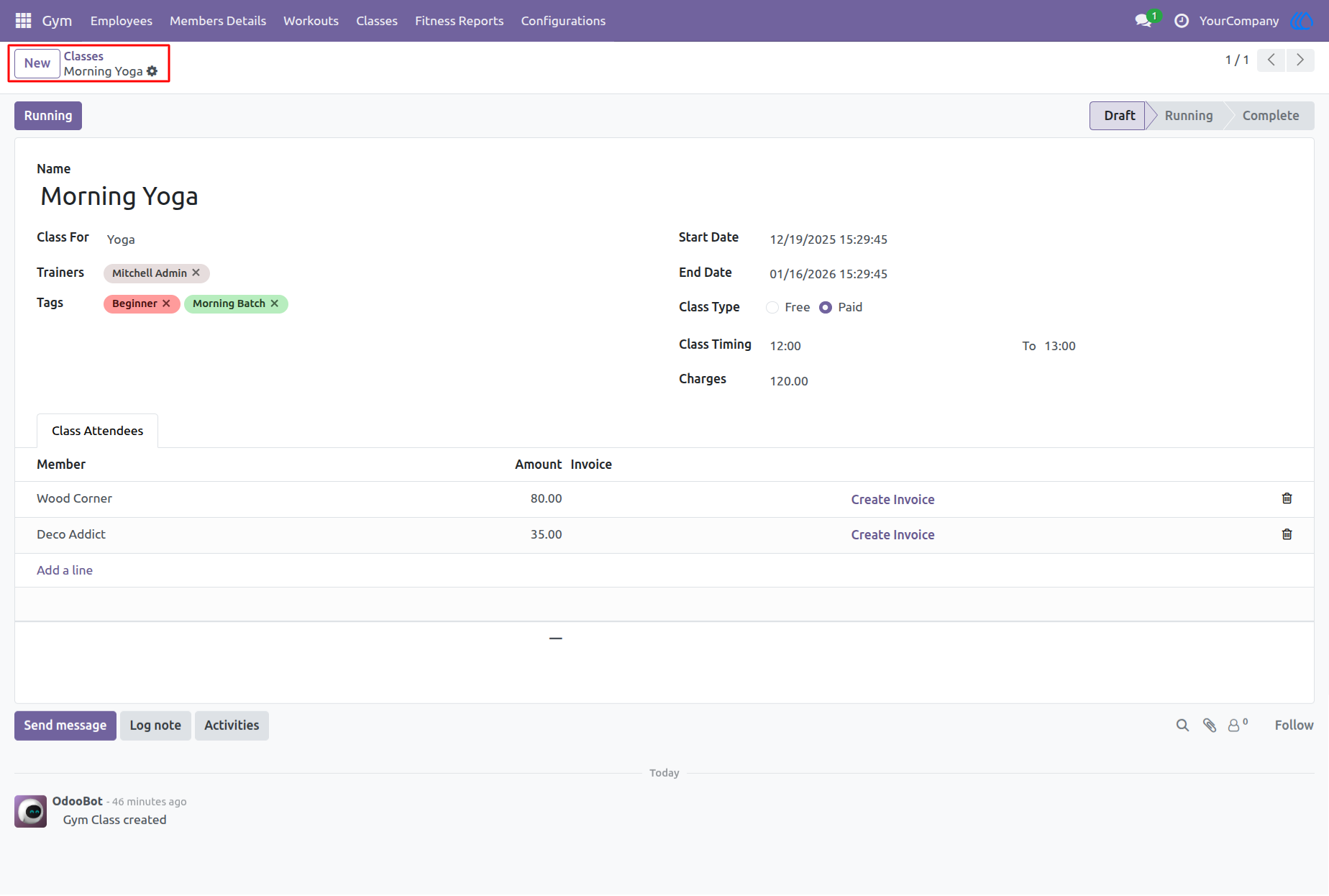Image resolution: width=1329 pixels, height=896 pixels.
Task: Open the Workouts menu
Action: (311, 21)
